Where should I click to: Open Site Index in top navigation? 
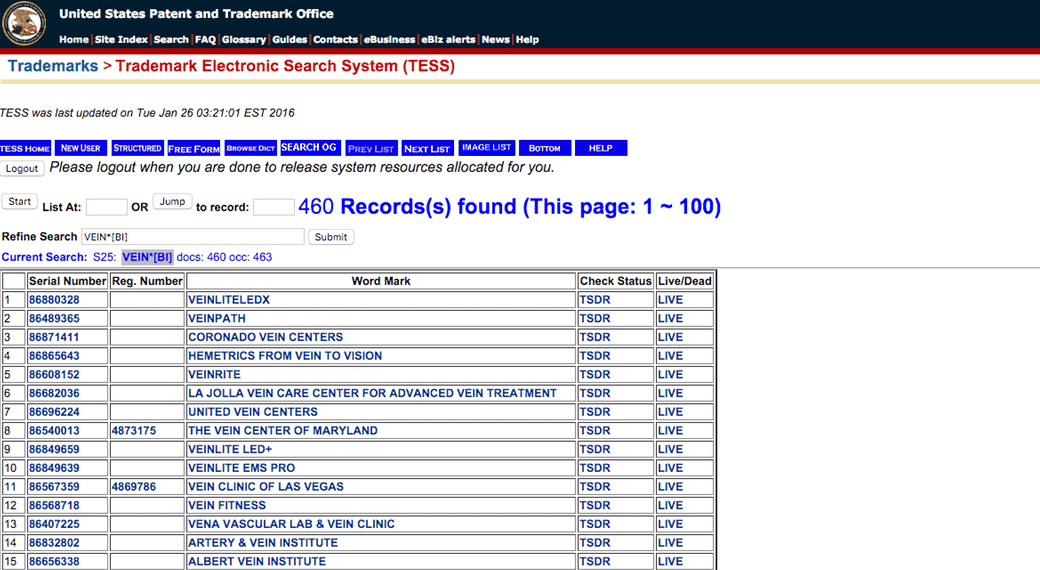click(121, 39)
